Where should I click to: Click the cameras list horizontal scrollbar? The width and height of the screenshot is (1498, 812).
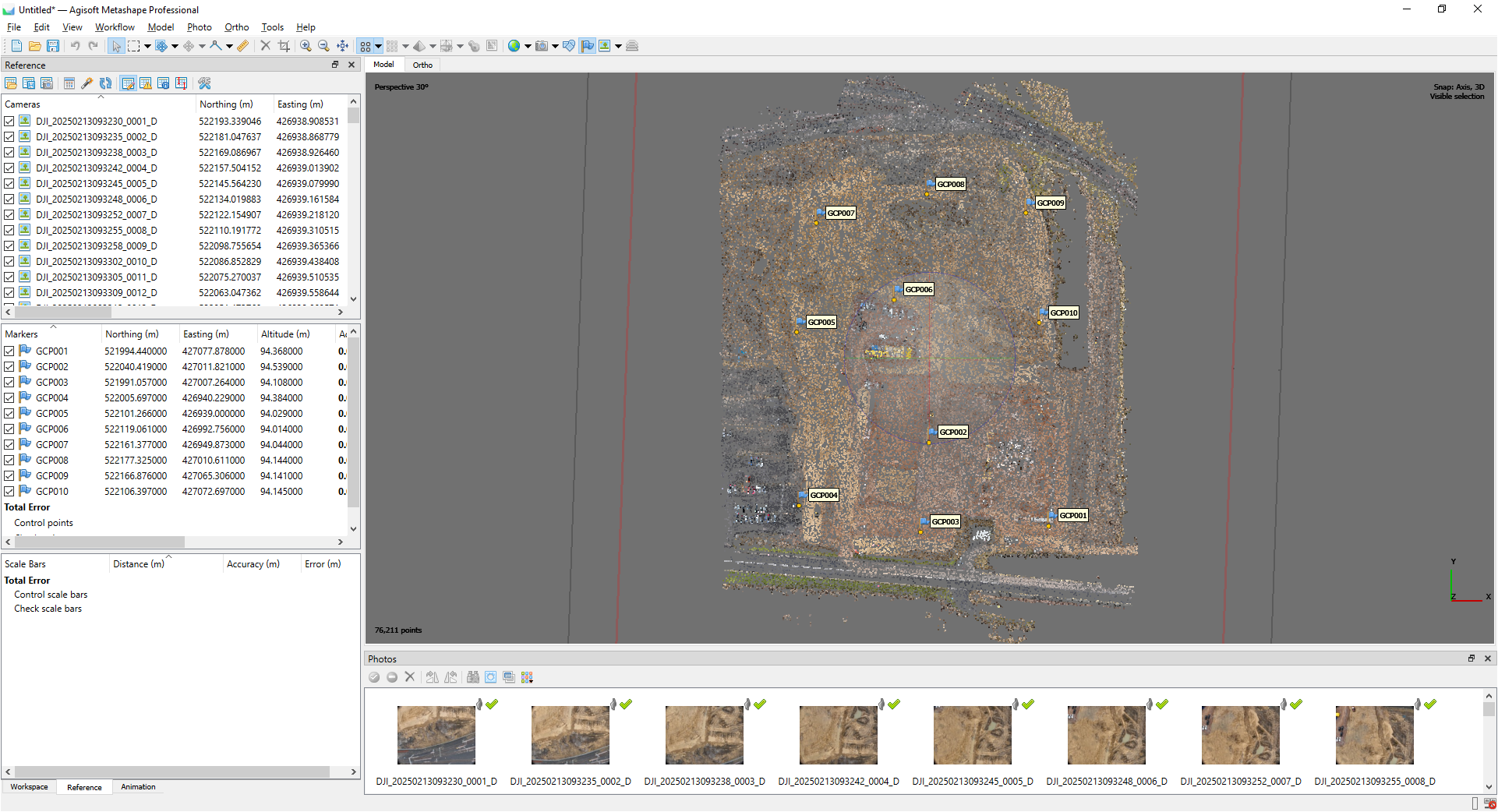point(63,312)
